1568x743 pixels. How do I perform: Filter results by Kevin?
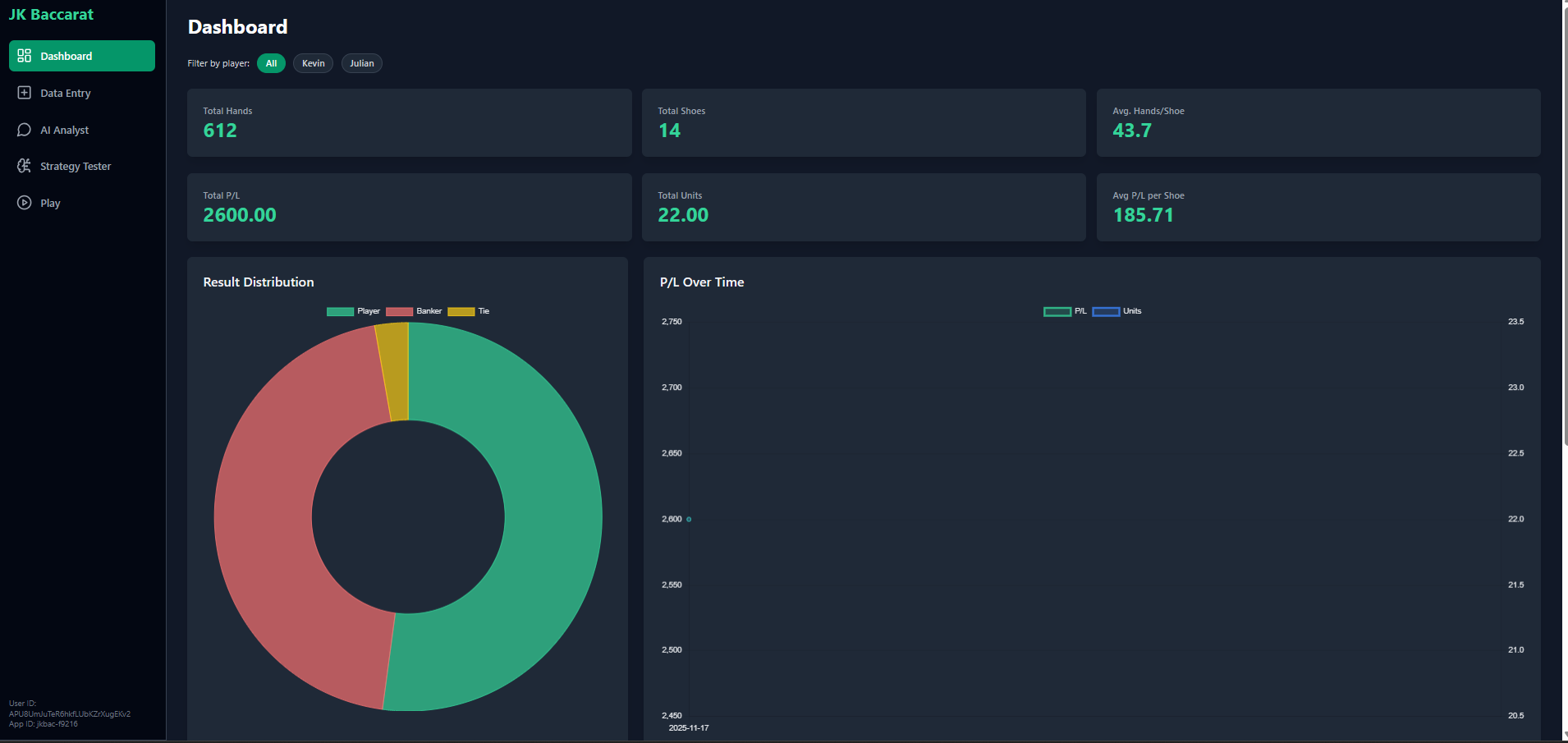[x=313, y=62]
